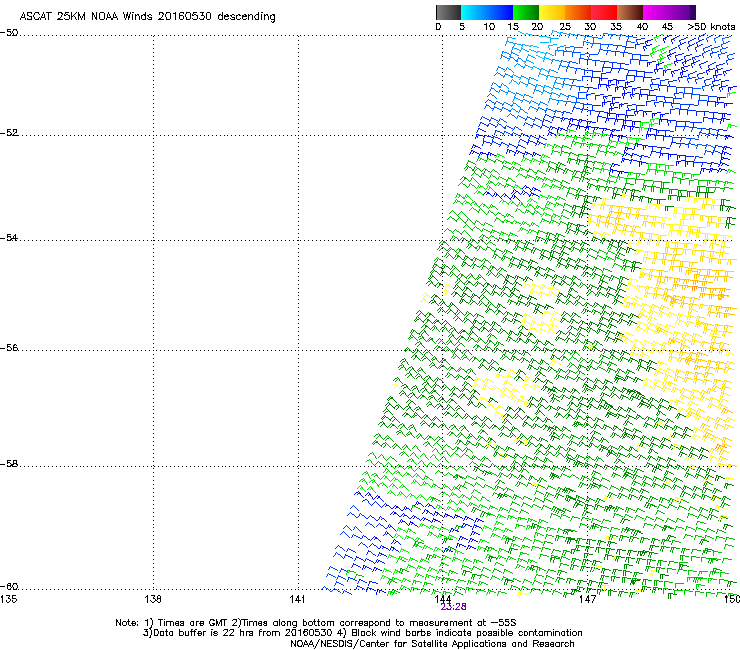The width and height of the screenshot is (740, 650).
Task: Click the latitude label '-58'
Action: point(9,464)
